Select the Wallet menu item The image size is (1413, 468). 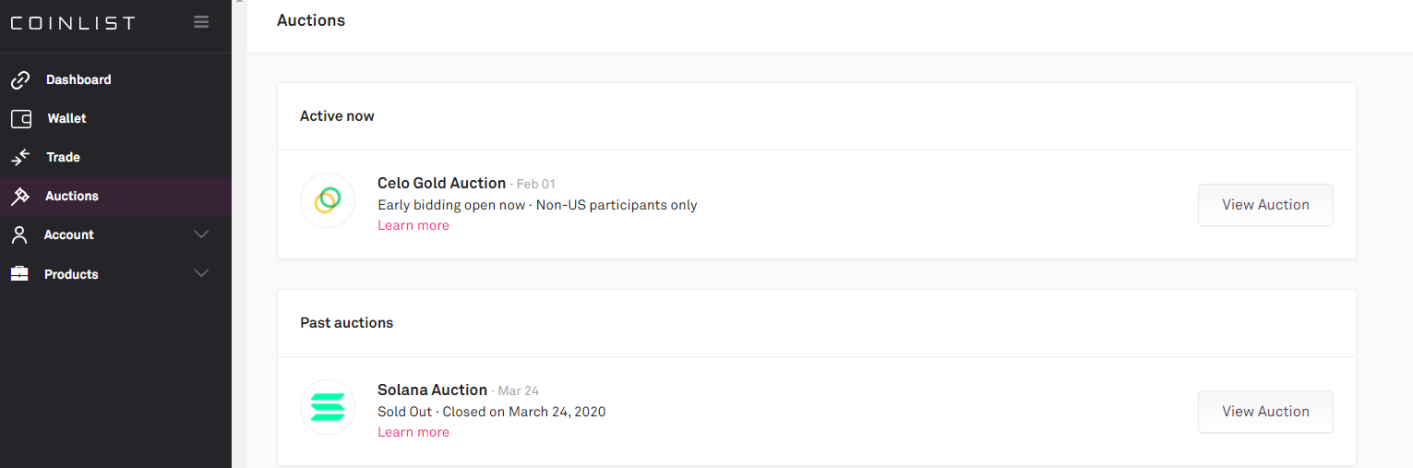click(67, 119)
